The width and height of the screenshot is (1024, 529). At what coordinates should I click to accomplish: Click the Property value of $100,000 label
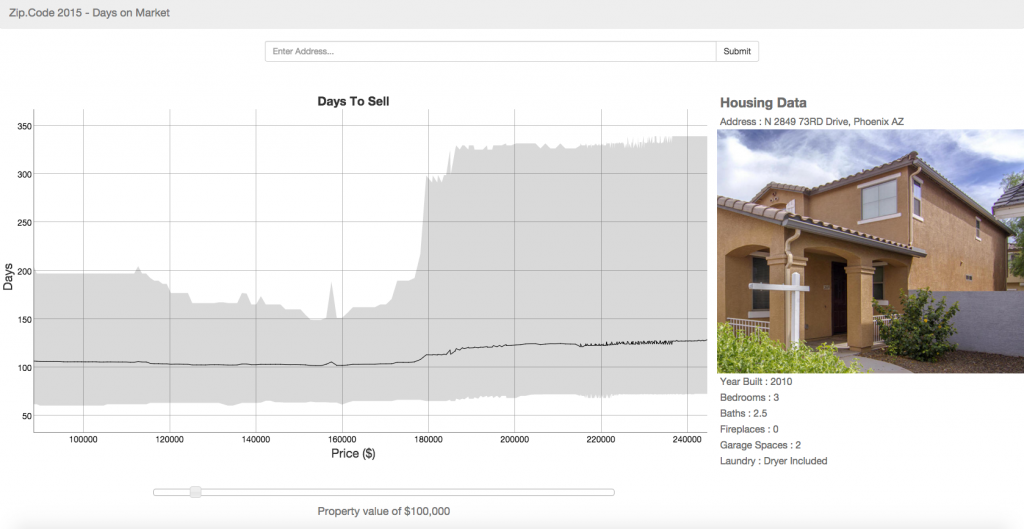coord(383,511)
